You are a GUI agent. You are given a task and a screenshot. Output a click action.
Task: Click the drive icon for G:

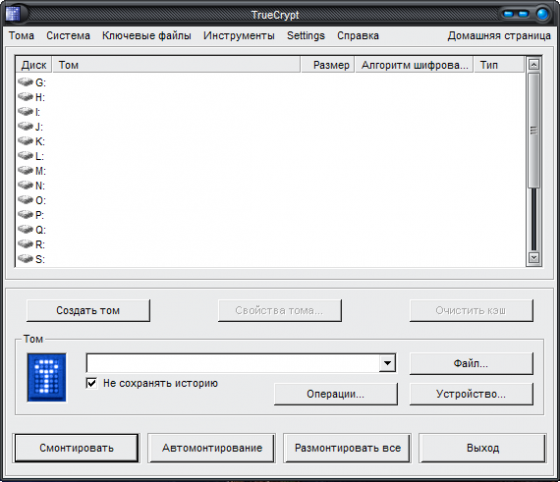click(25, 82)
